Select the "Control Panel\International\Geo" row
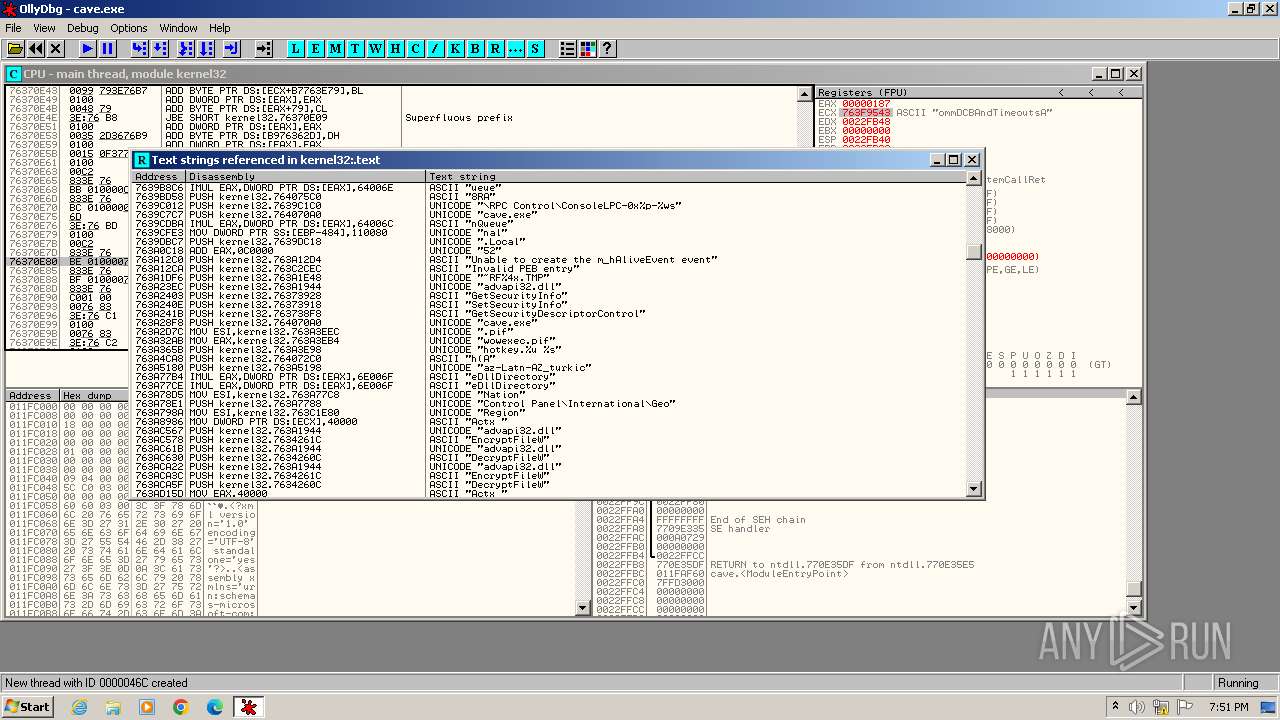1280x720 pixels. pos(549,403)
